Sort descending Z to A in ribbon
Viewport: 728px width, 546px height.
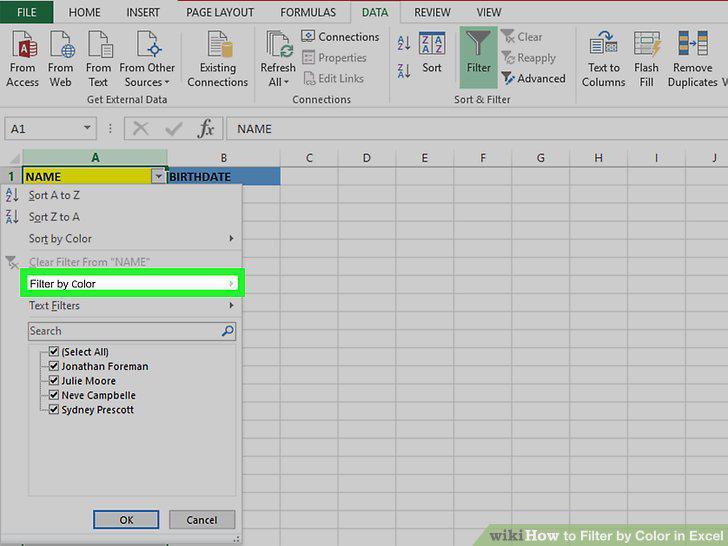(x=404, y=71)
